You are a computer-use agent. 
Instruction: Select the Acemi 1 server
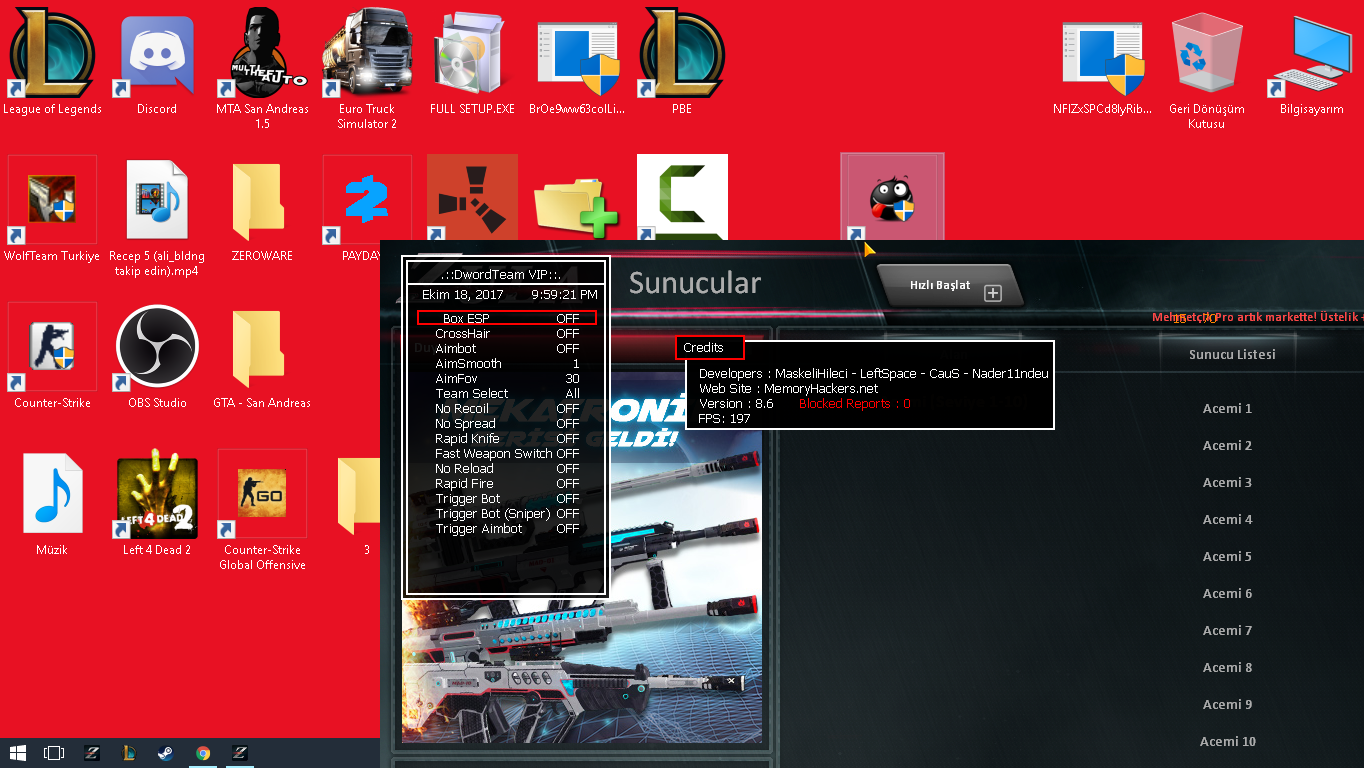pos(1227,408)
